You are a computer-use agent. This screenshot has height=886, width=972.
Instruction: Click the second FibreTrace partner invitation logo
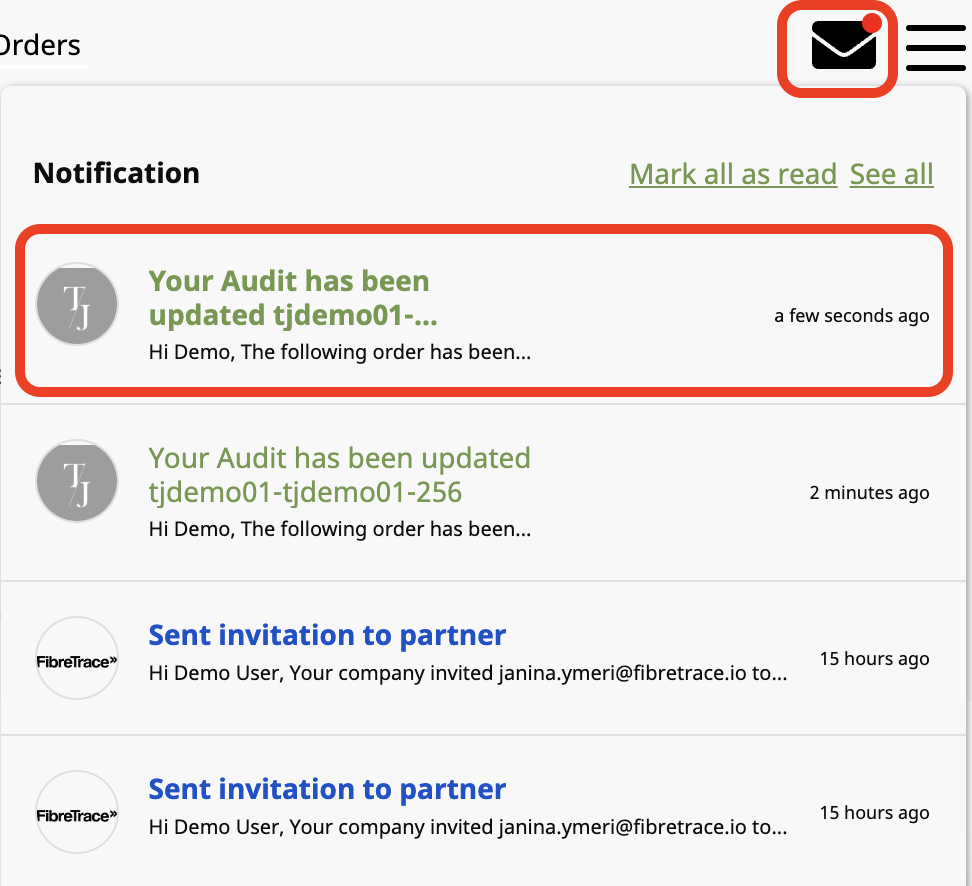[x=77, y=812]
